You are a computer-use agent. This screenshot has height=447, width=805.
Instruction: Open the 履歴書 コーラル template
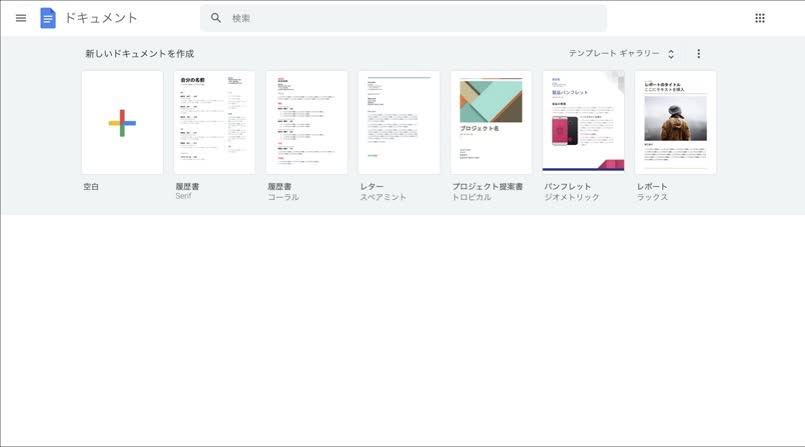tap(306, 123)
